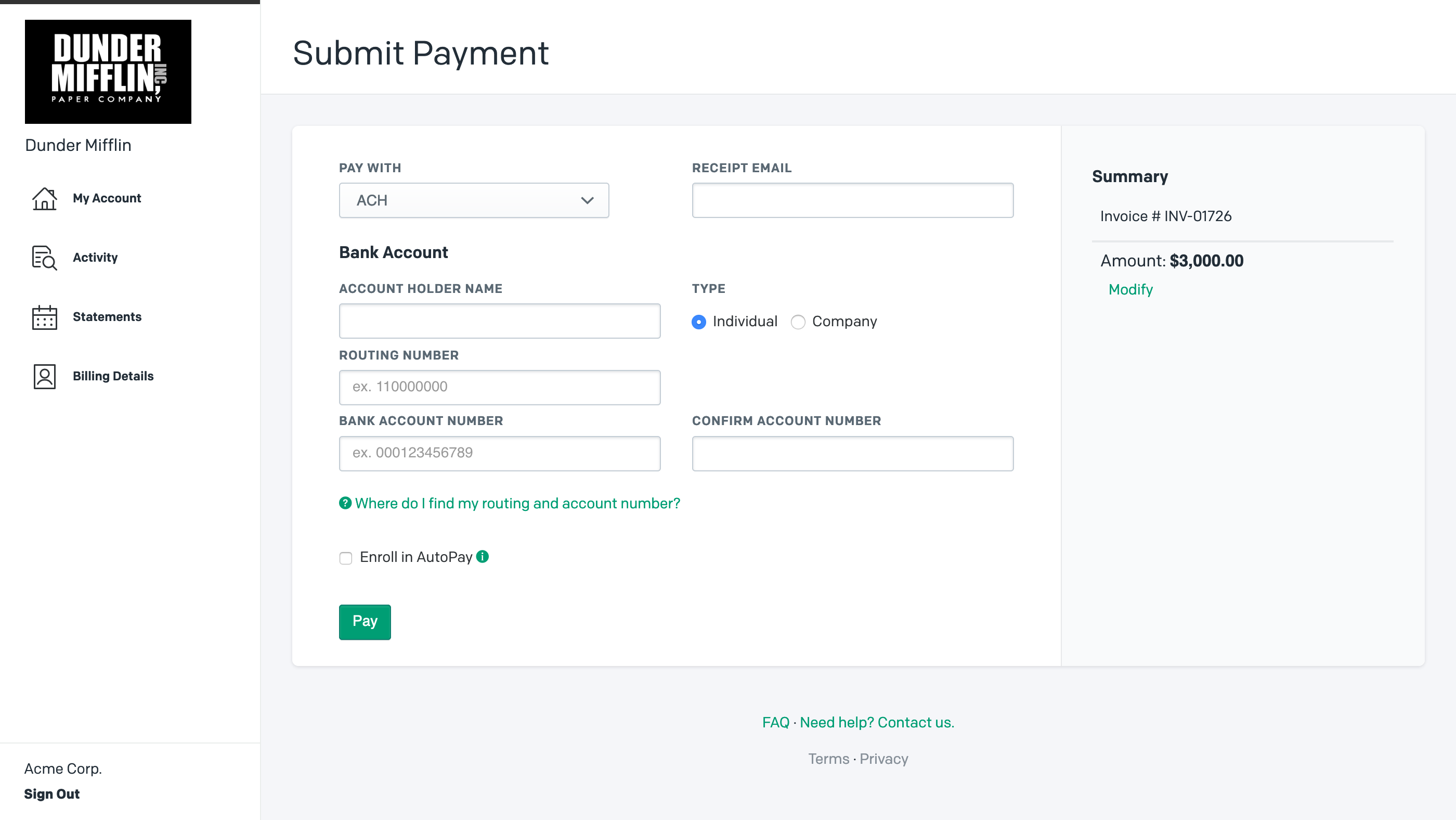Click the Modify amount link
The height and width of the screenshot is (820, 1456).
click(x=1130, y=289)
